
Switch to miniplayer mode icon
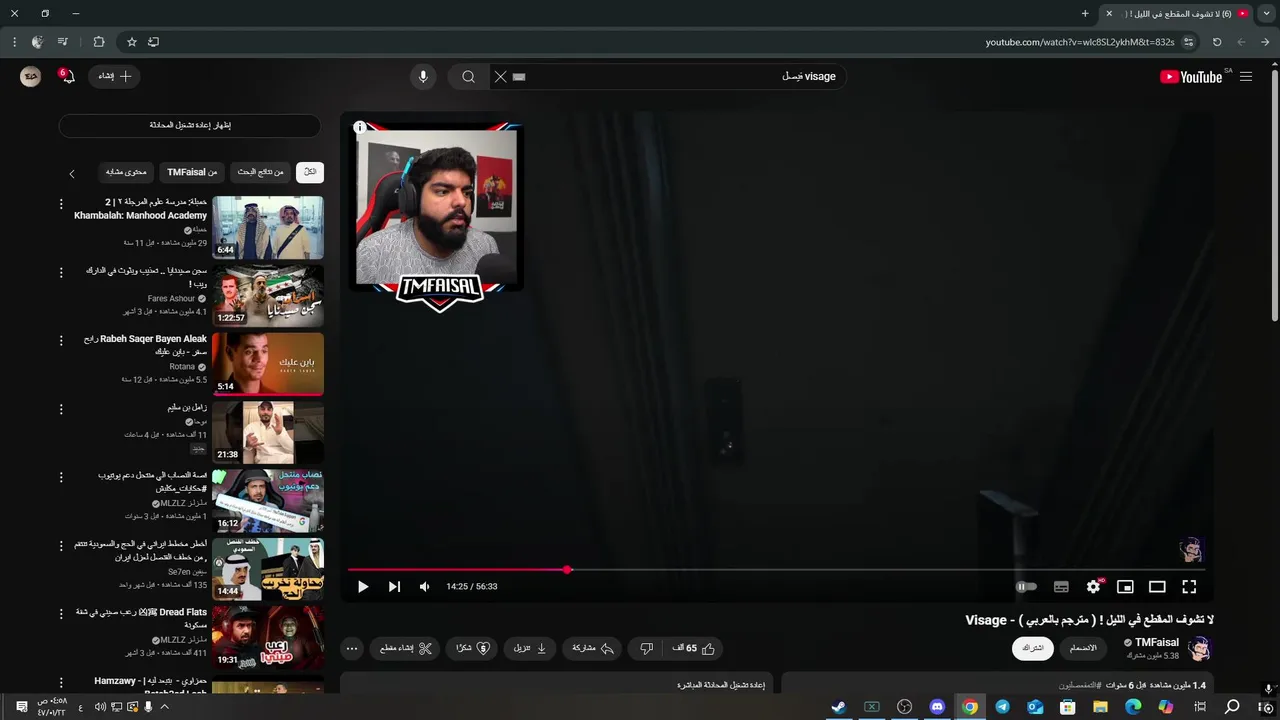[x=1125, y=587]
